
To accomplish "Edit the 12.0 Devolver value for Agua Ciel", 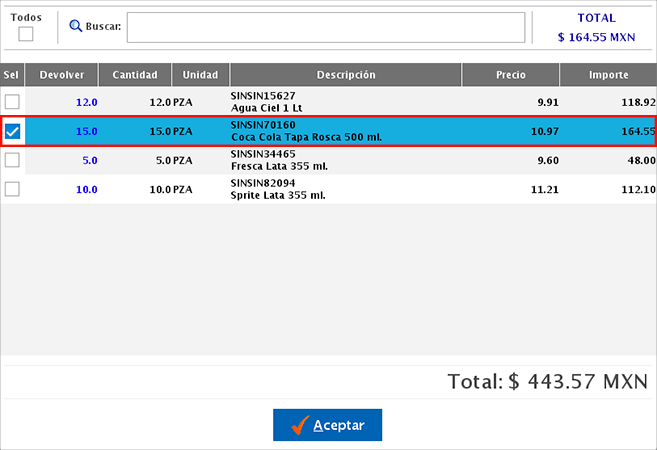I will [x=87, y=102].
